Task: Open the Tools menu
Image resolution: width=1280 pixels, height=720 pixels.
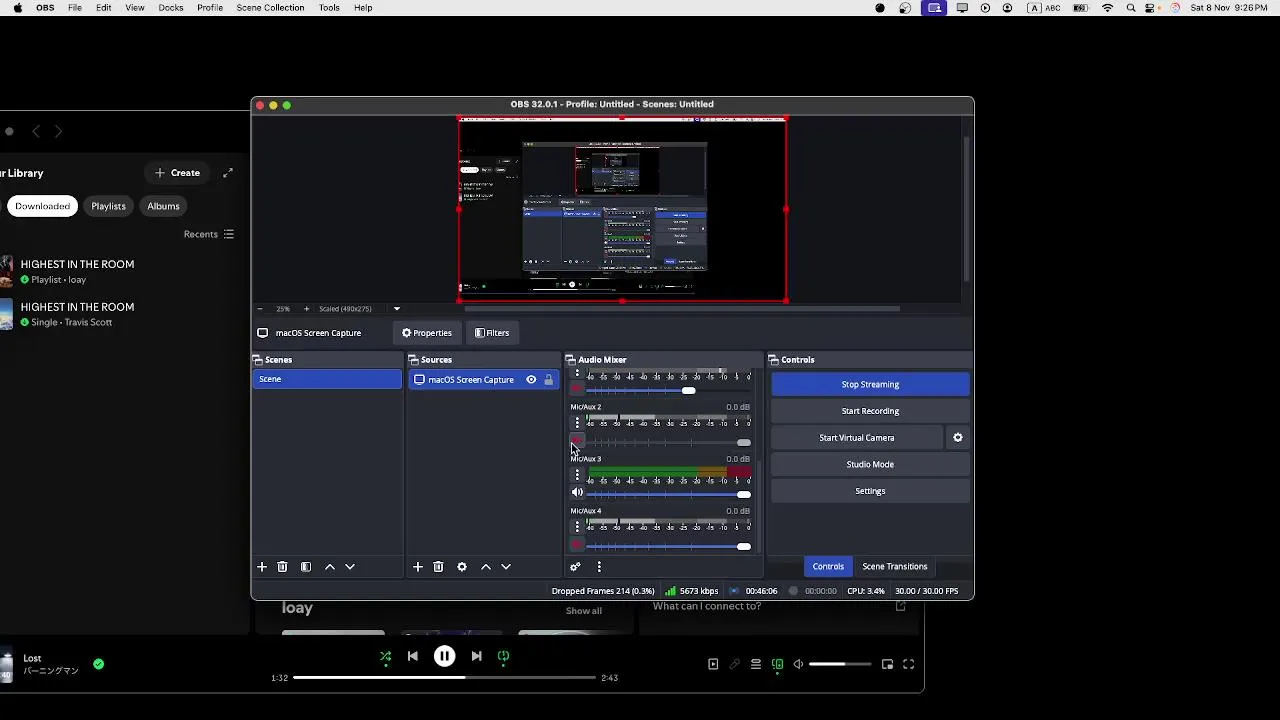Action: [x=329, y=8]
